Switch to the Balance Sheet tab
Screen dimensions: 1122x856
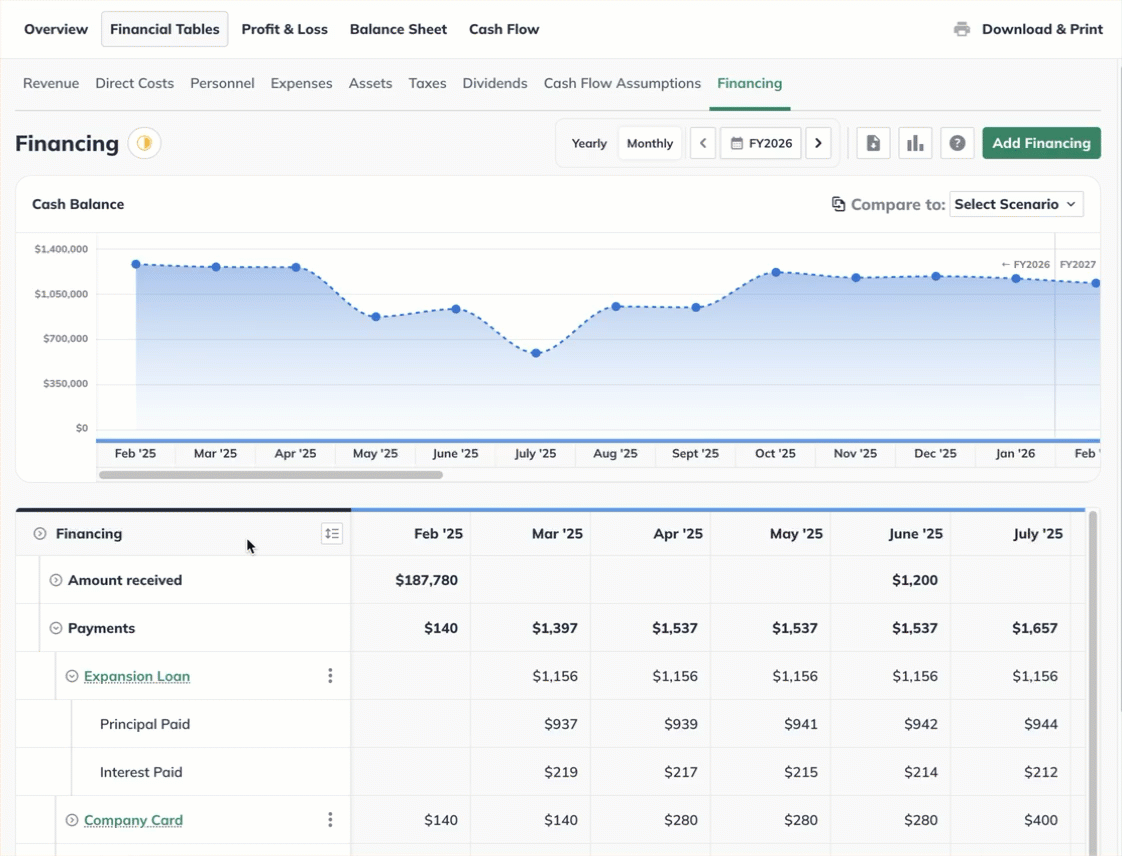(398, 29)
